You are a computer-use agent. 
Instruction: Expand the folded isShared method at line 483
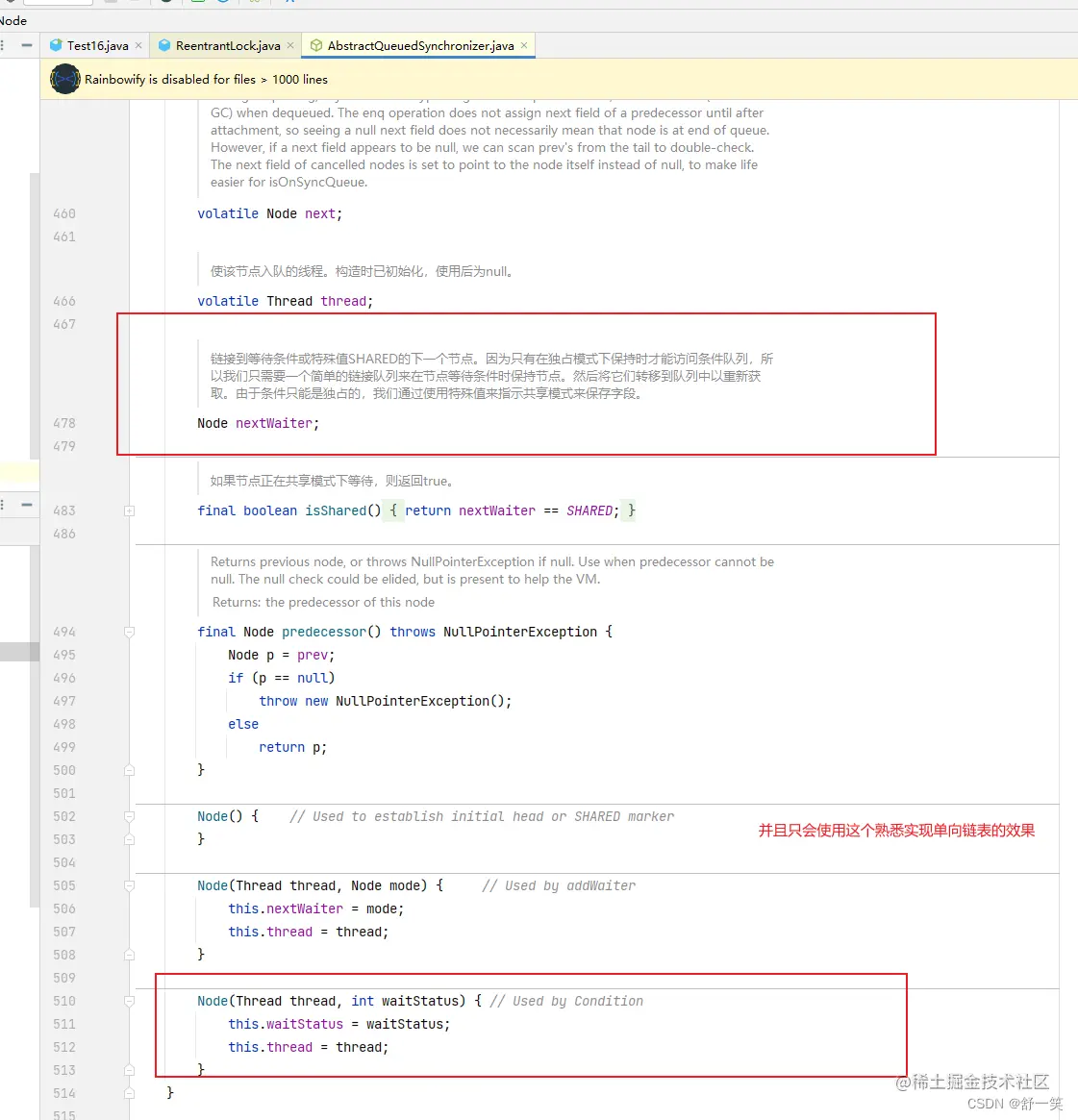129,510
